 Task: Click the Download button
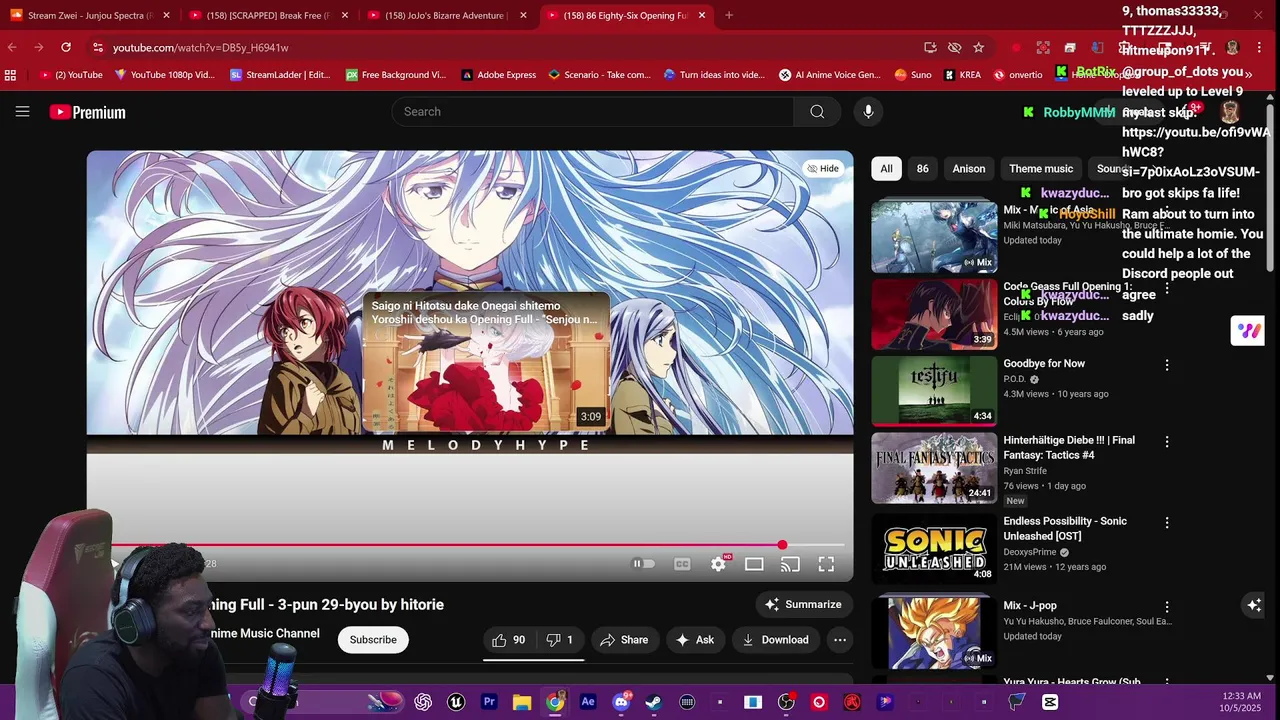click(x=776, y=640)
